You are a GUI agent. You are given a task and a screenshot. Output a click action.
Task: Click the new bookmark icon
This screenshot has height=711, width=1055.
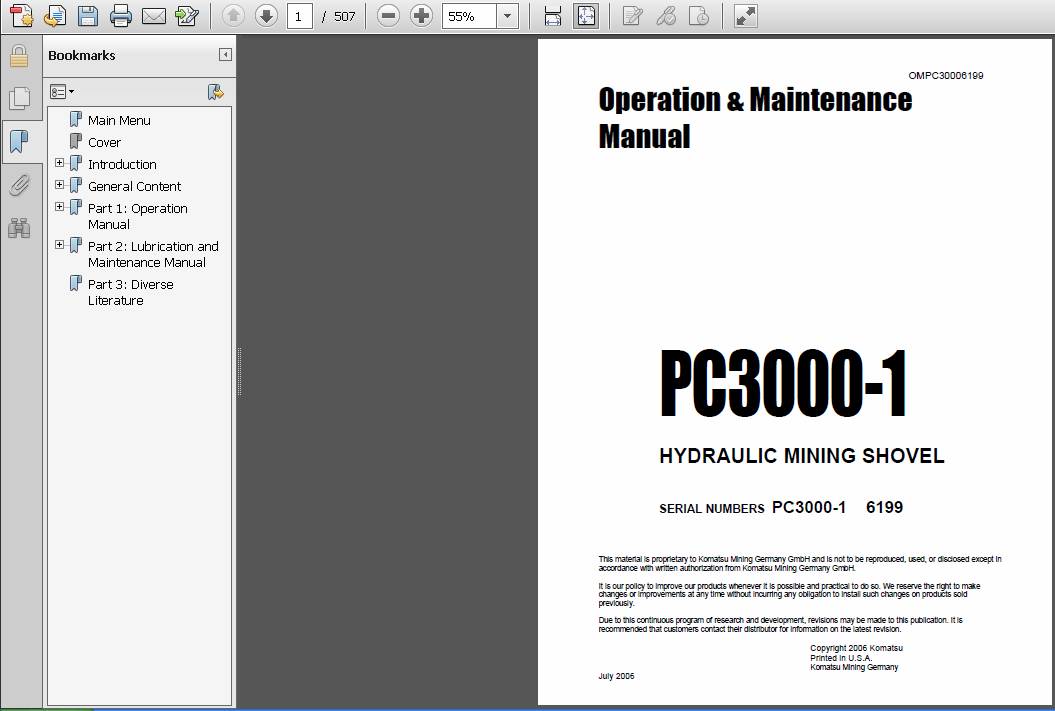[215, 91]
